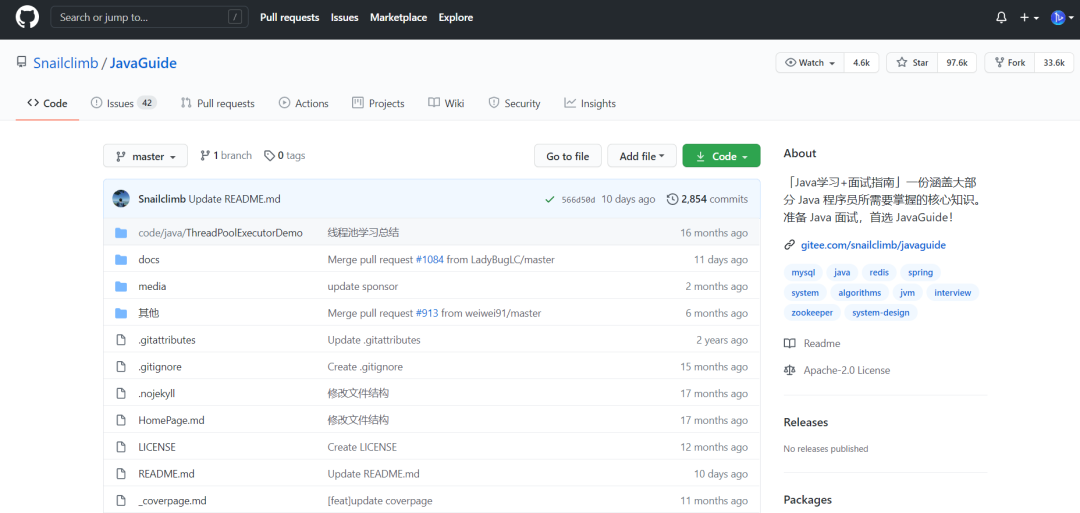Open the Add file dropdown
Screen dimensions: 1080x513
[642, 156]
